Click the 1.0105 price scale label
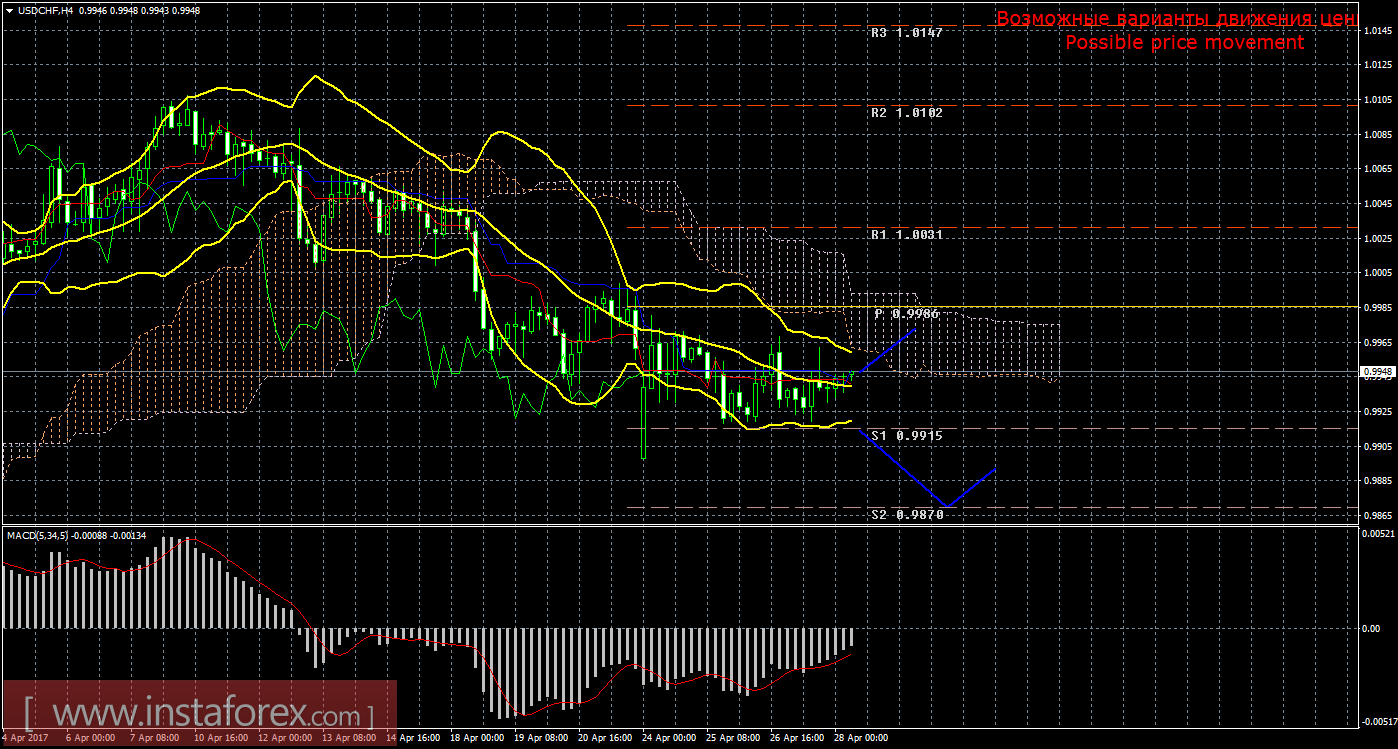 1377,100
